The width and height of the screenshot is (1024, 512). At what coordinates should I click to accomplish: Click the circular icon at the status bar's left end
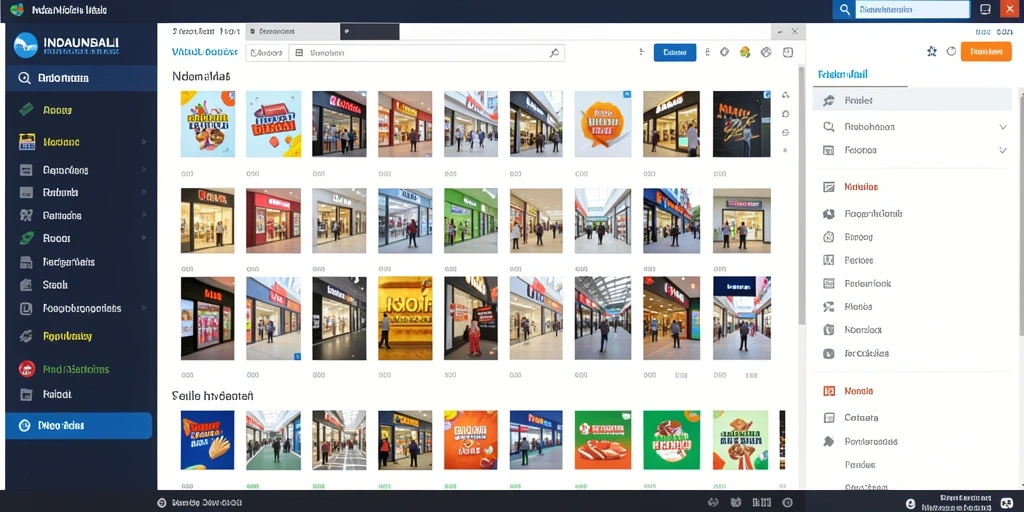pos(162,503)
